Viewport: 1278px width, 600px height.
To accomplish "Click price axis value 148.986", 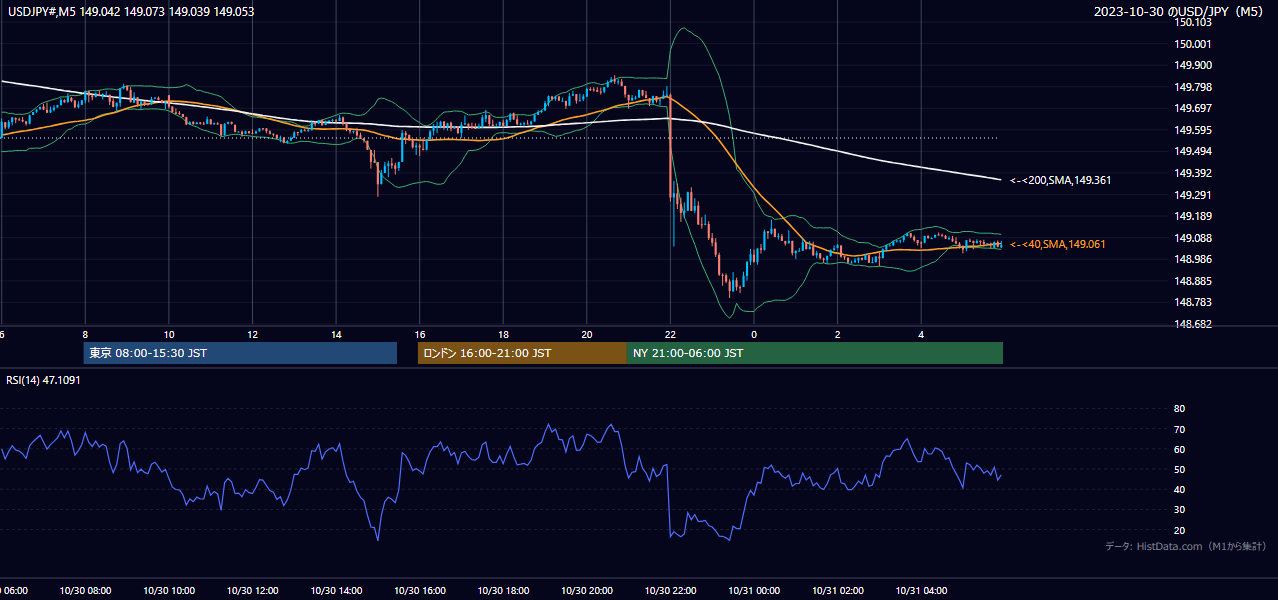I will tap(1193, 259).
